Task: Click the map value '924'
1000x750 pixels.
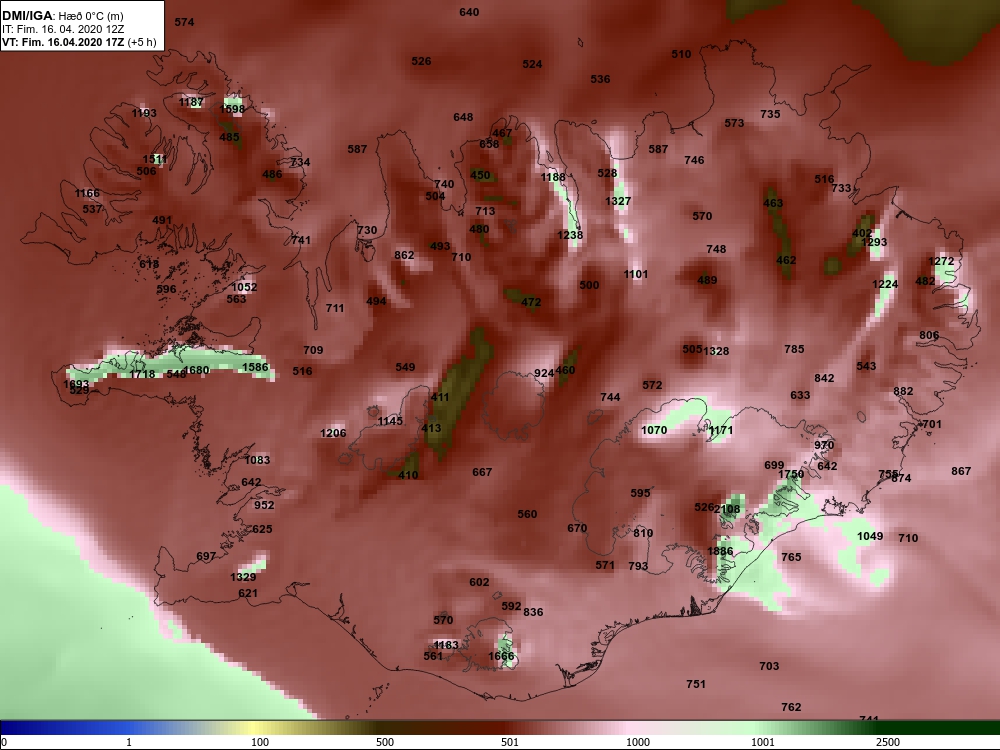Action: point(544,373)
